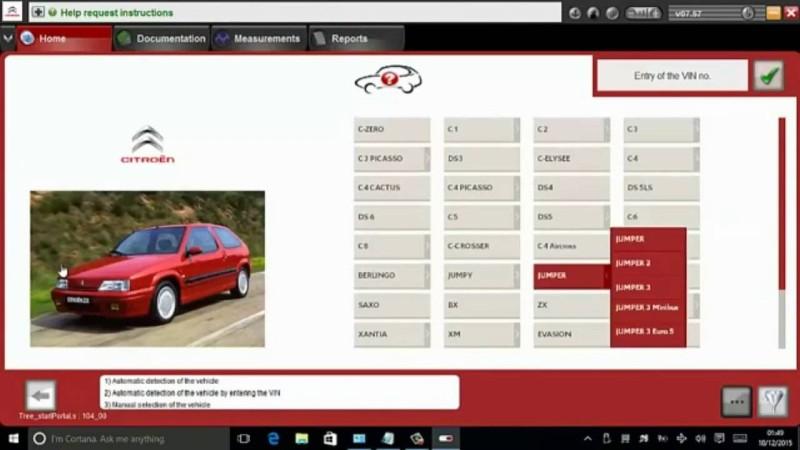Image resolution: width=800 pixels, height=450 pixels.
Task: Click the car with question mark icon
Action: [x=388, y=79]
